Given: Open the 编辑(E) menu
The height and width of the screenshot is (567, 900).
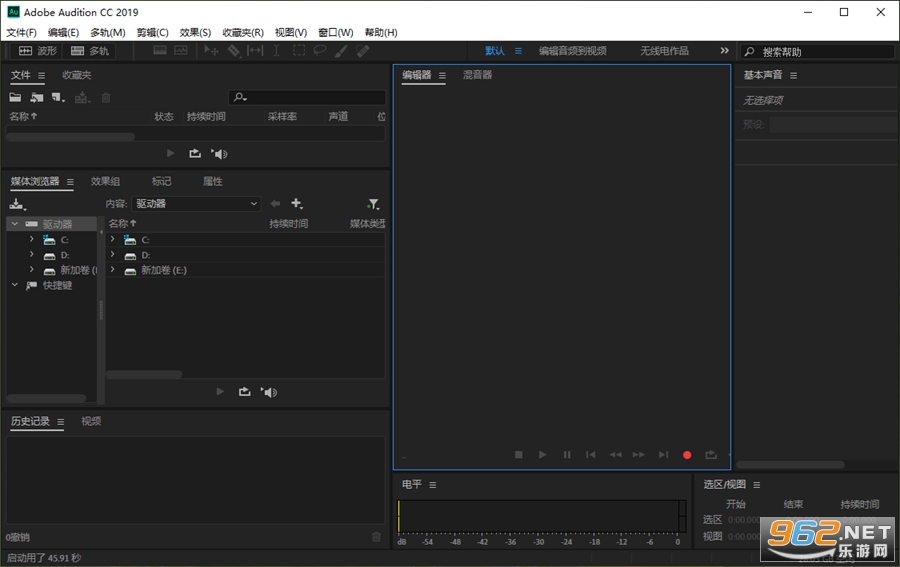Looking at the screenshot, I should point(63,33).
